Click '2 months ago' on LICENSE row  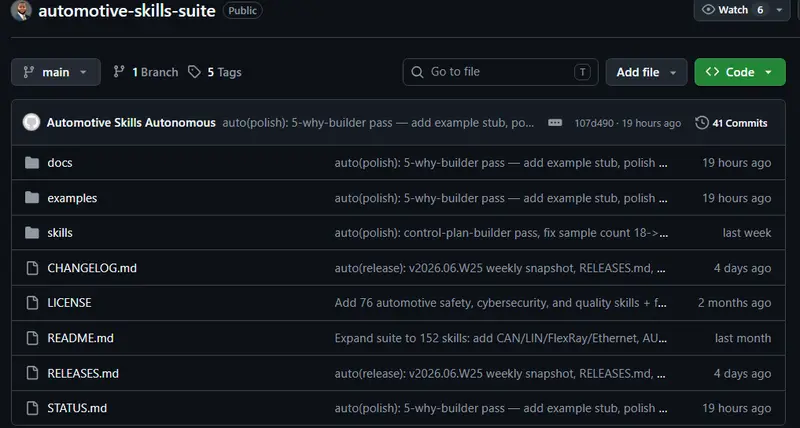735,303
